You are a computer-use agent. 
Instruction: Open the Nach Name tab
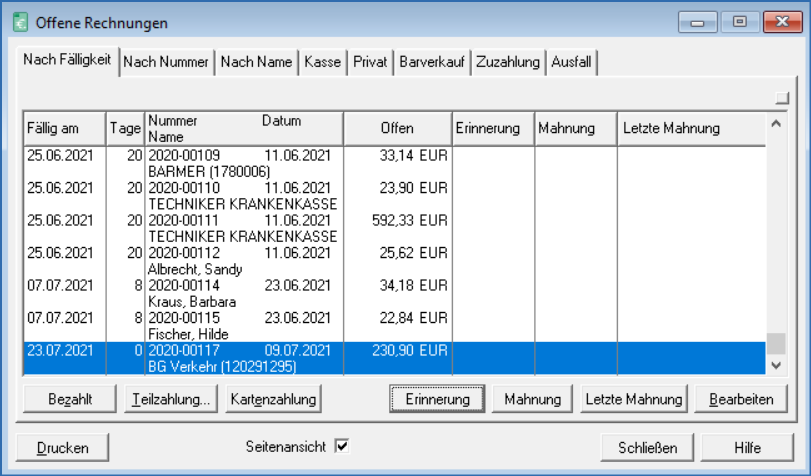256,62
